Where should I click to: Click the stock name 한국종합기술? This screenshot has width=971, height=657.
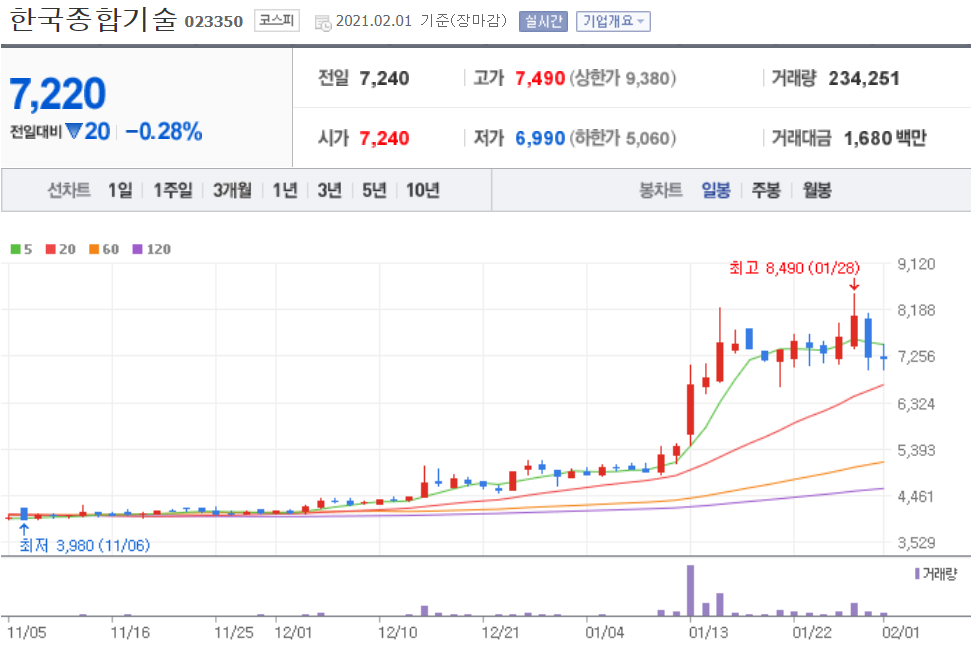[94, 20]
